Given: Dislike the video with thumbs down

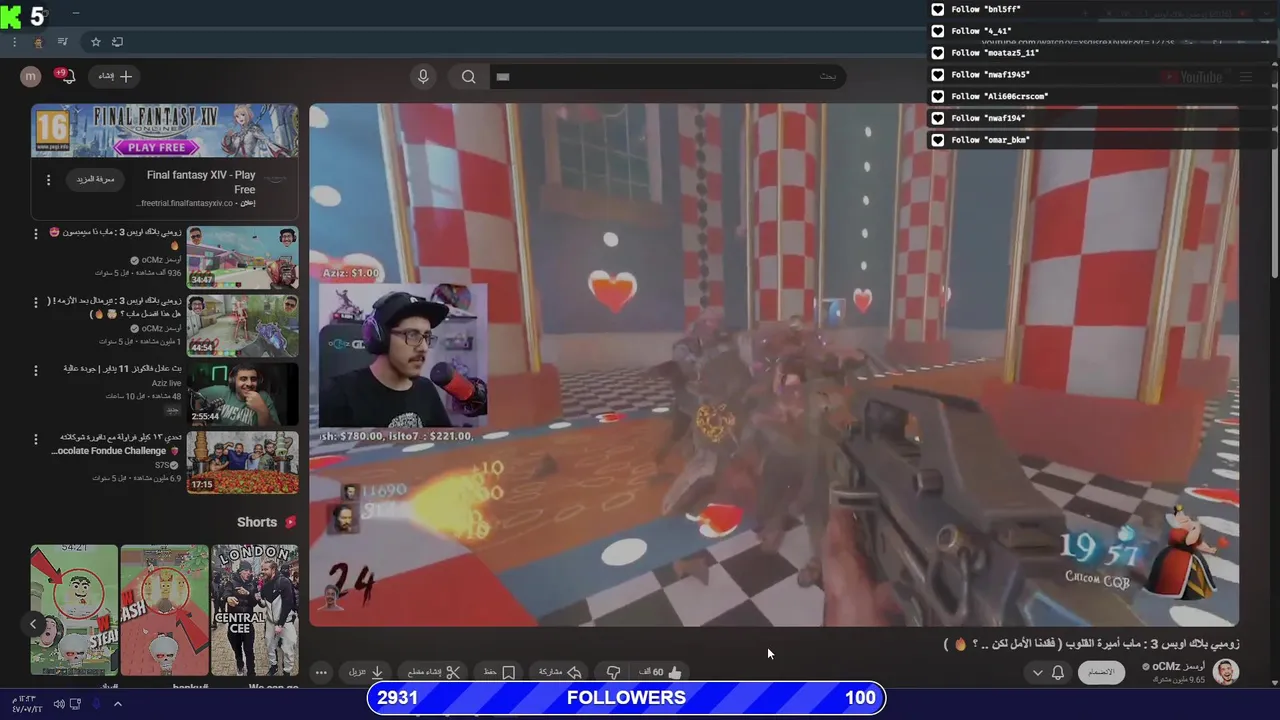Looking at the screenshot, I should [x=613, y=672].
